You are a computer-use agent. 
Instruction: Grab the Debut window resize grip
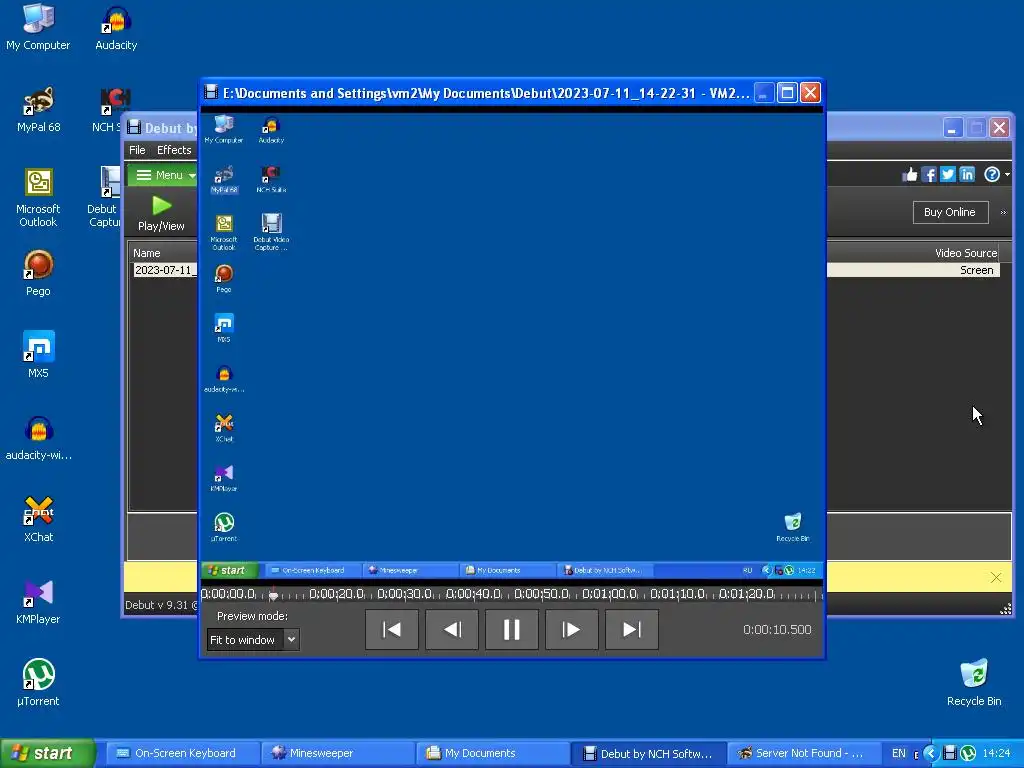coord(1006,609)
